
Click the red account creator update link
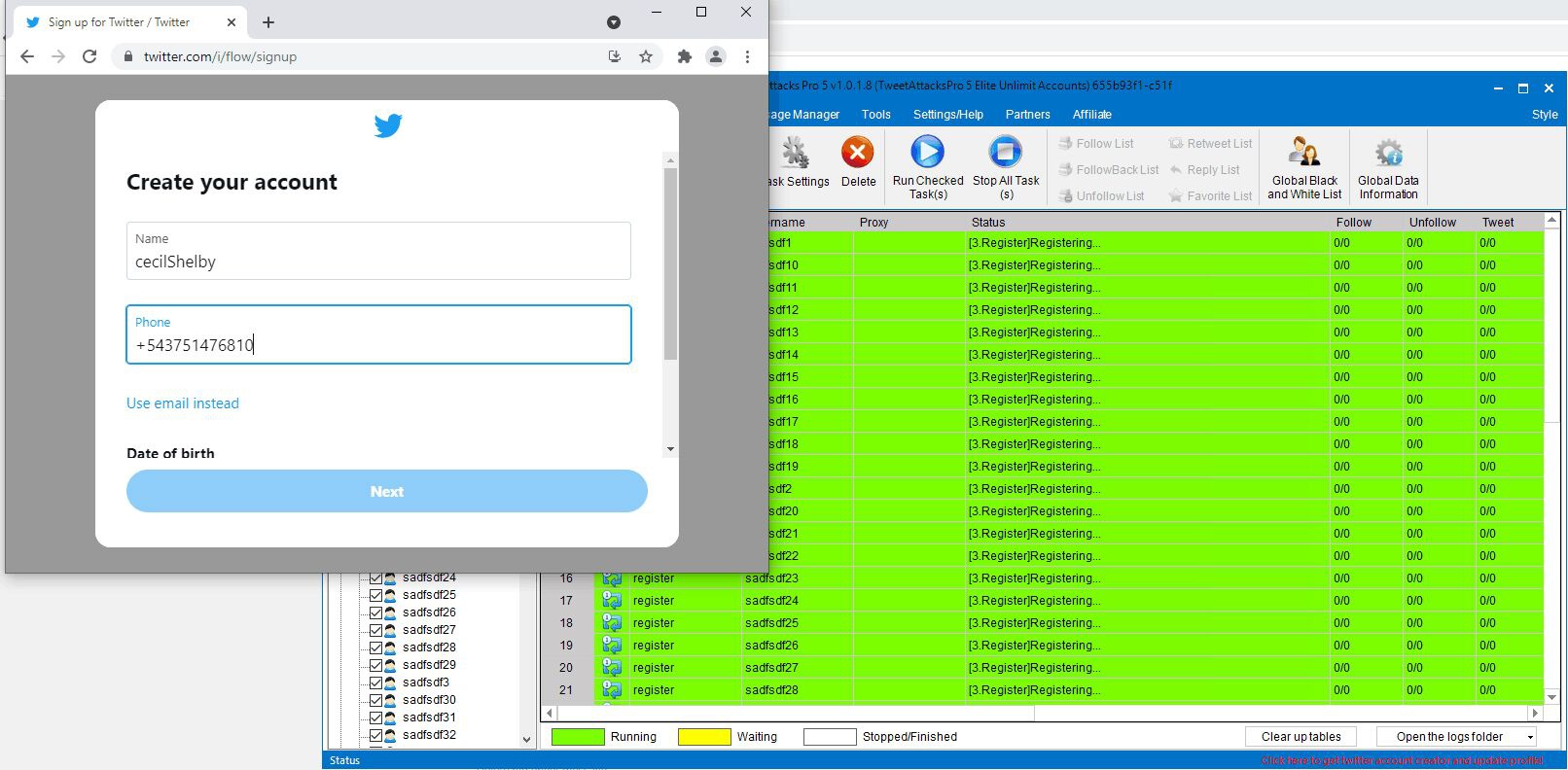1402,760
